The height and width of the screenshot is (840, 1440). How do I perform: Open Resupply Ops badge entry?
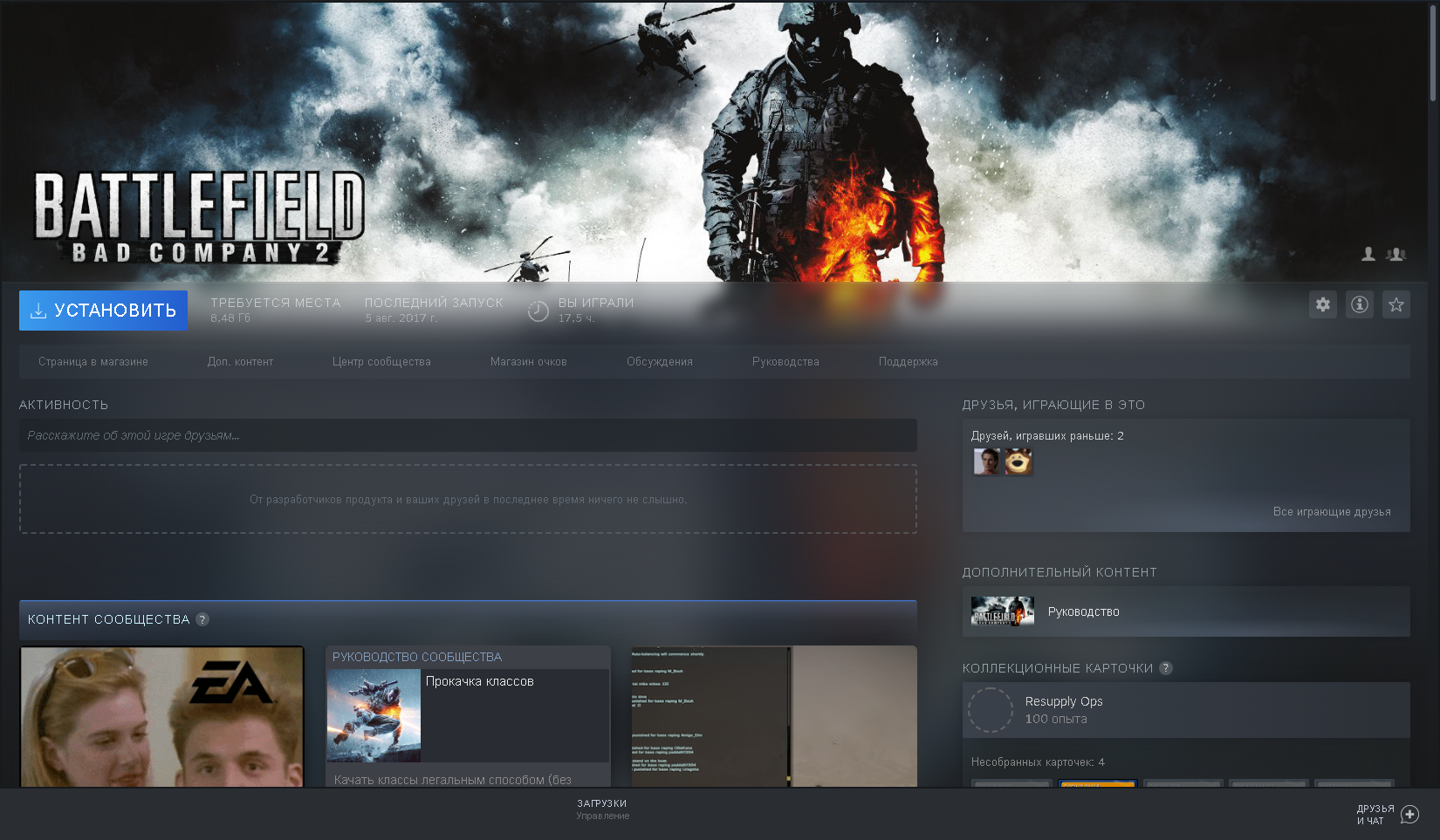[1186, 710]
